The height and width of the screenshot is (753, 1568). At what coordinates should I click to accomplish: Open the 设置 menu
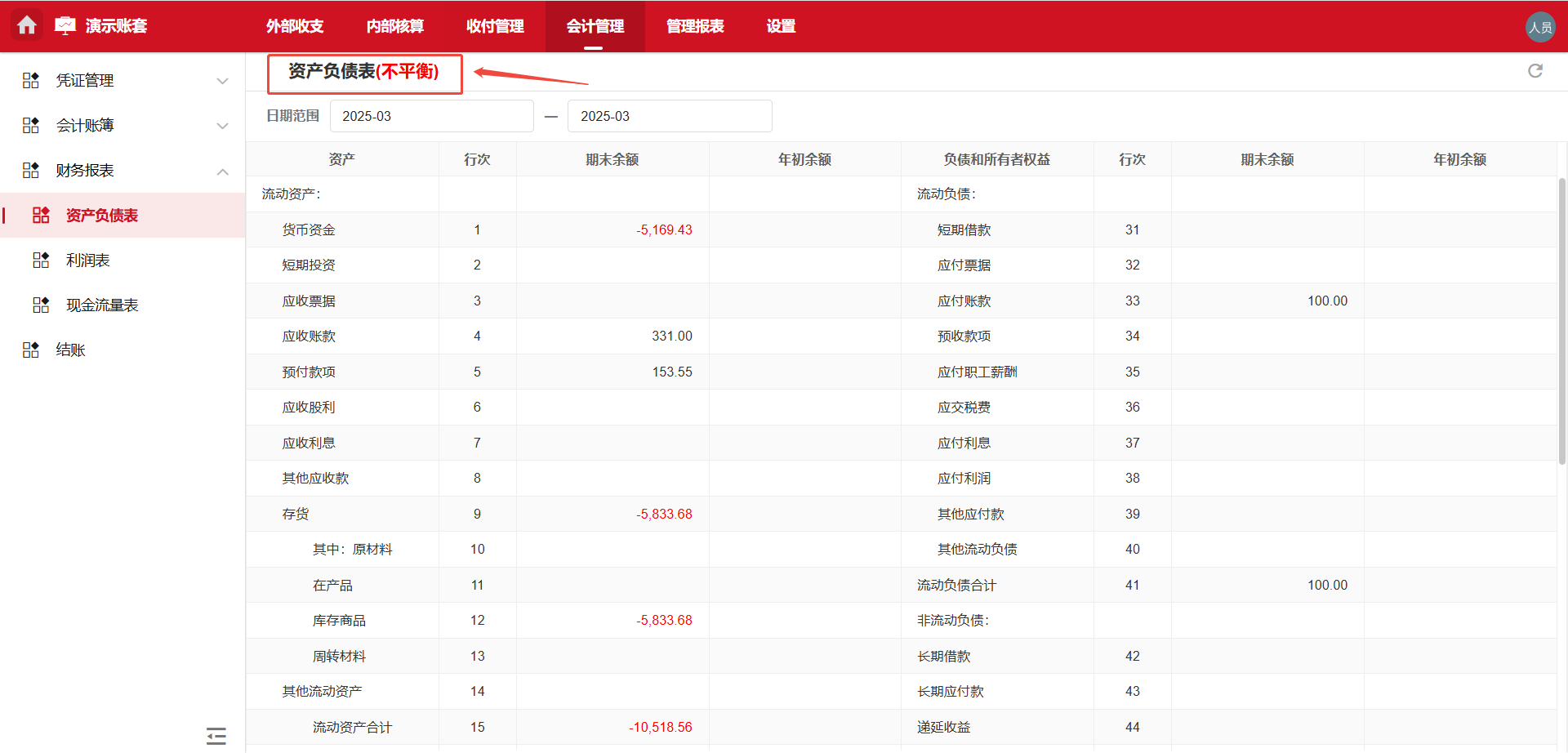(780, 25)
